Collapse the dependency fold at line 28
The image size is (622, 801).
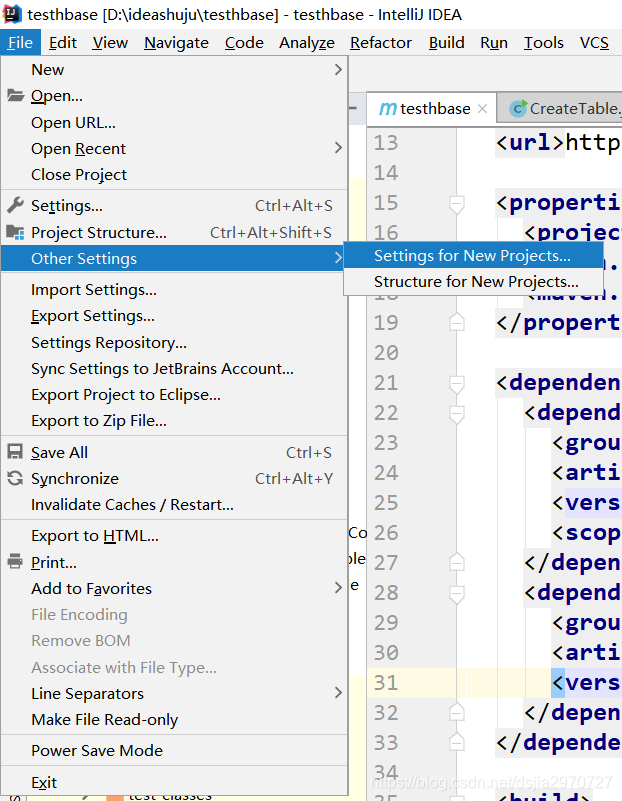tap(457, 593)
